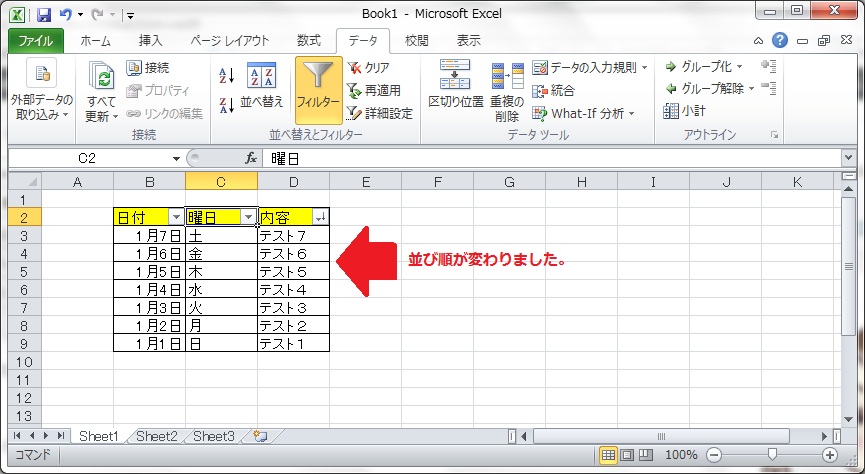The image size is (865, 474).
Task: Click the zoom out minus button
Action: tap(714, 455)
